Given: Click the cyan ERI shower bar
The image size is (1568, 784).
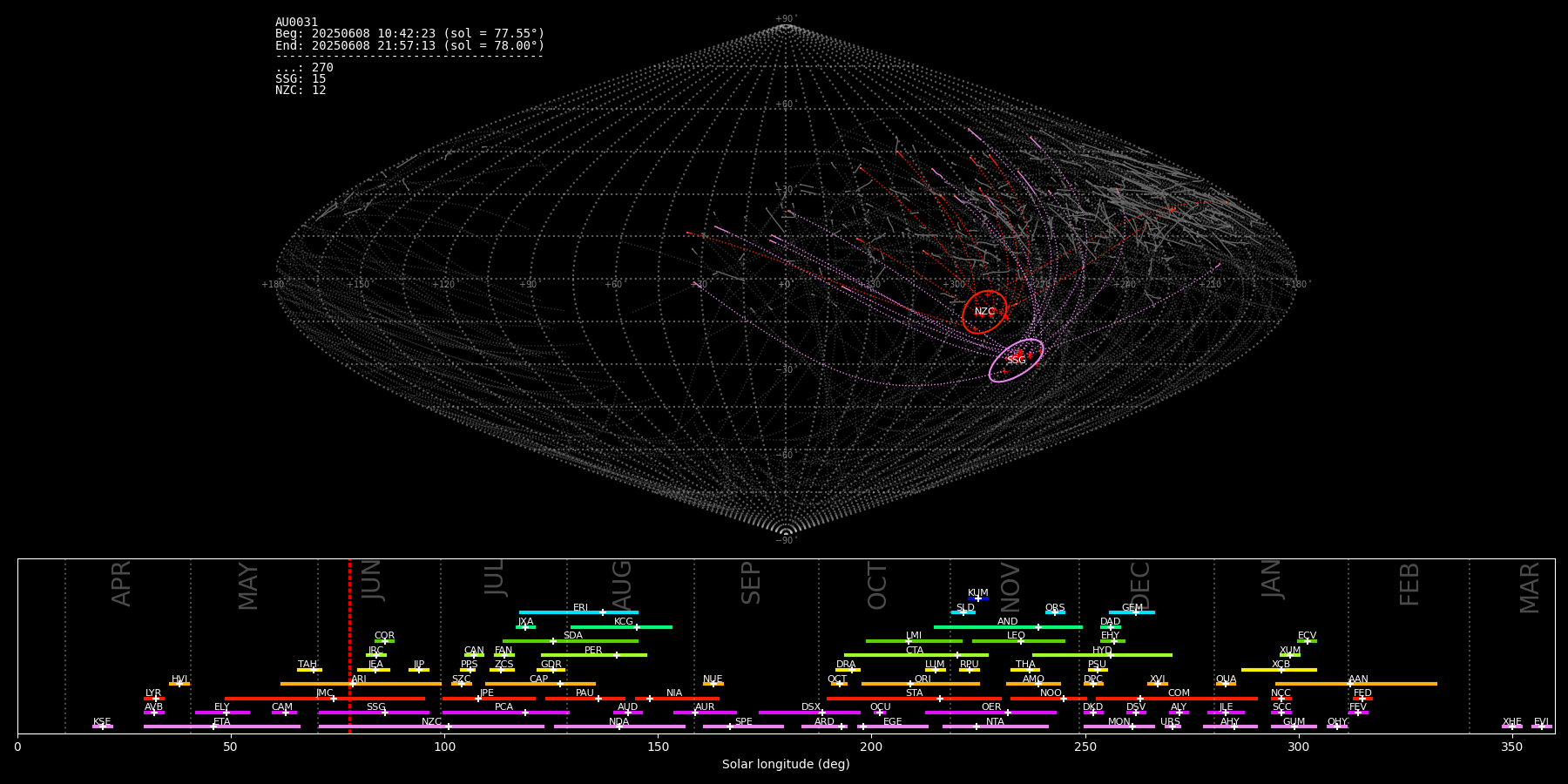Looking at the screenshot, I should pyautogui.click(x=578, y=612).
